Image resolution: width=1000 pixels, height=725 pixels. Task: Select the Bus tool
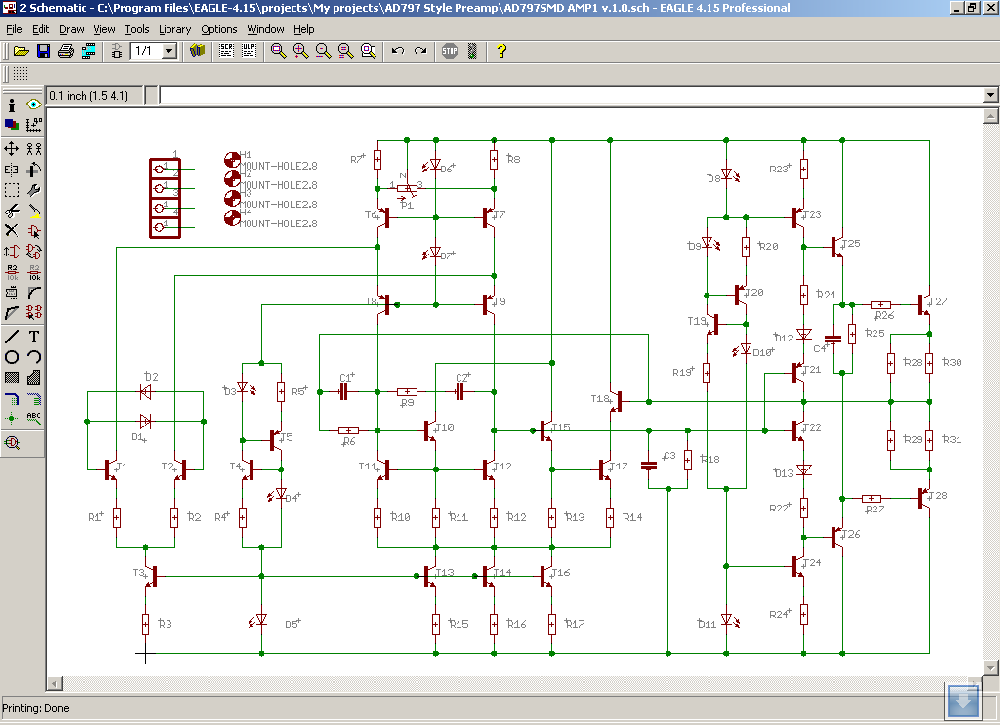click(x=11, y=399)
